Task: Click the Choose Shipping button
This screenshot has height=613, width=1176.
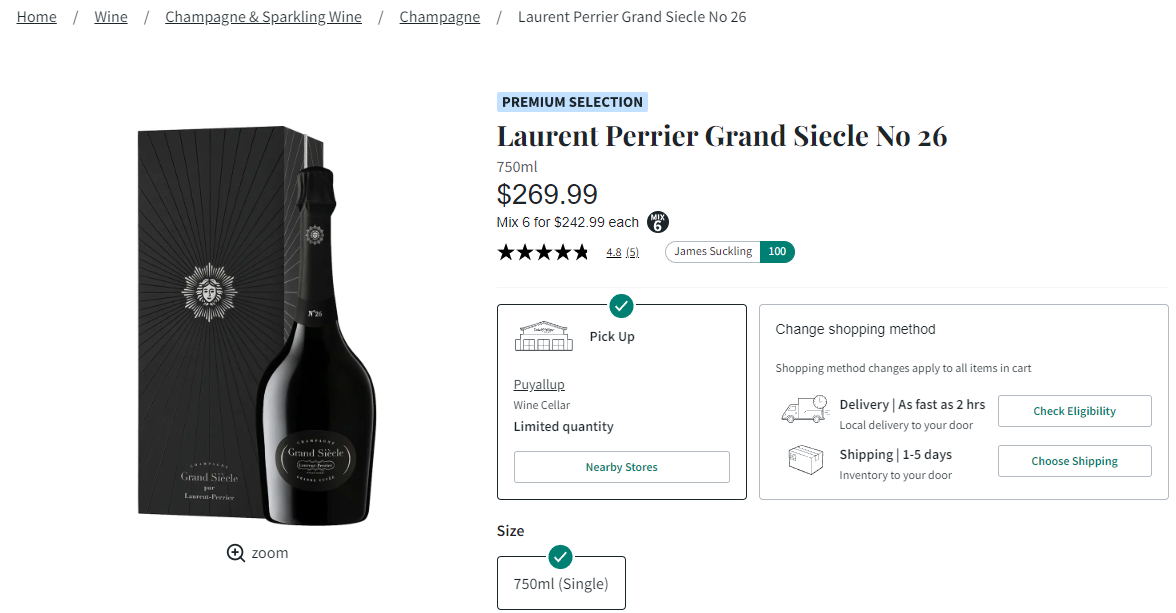Action: pos(1074,461)
